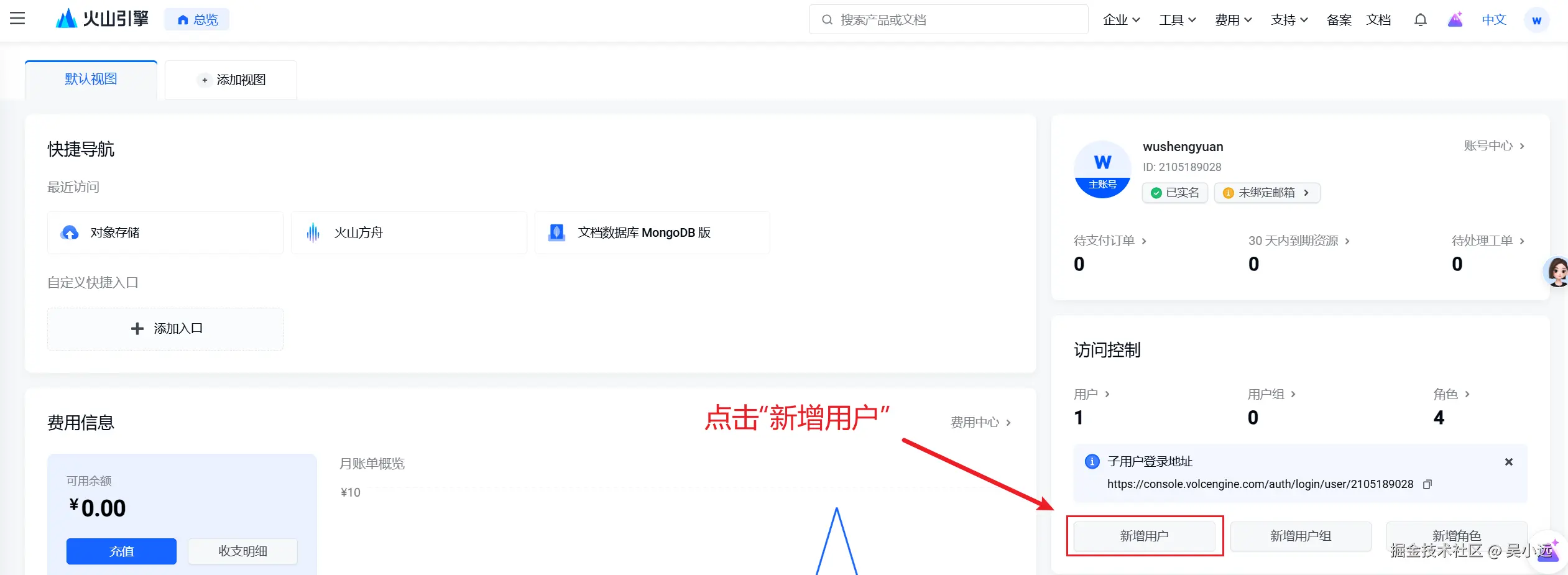Expand the 费用 menu
Image resolution: width=1568 pixels, height=575 pixels.
1234,20
